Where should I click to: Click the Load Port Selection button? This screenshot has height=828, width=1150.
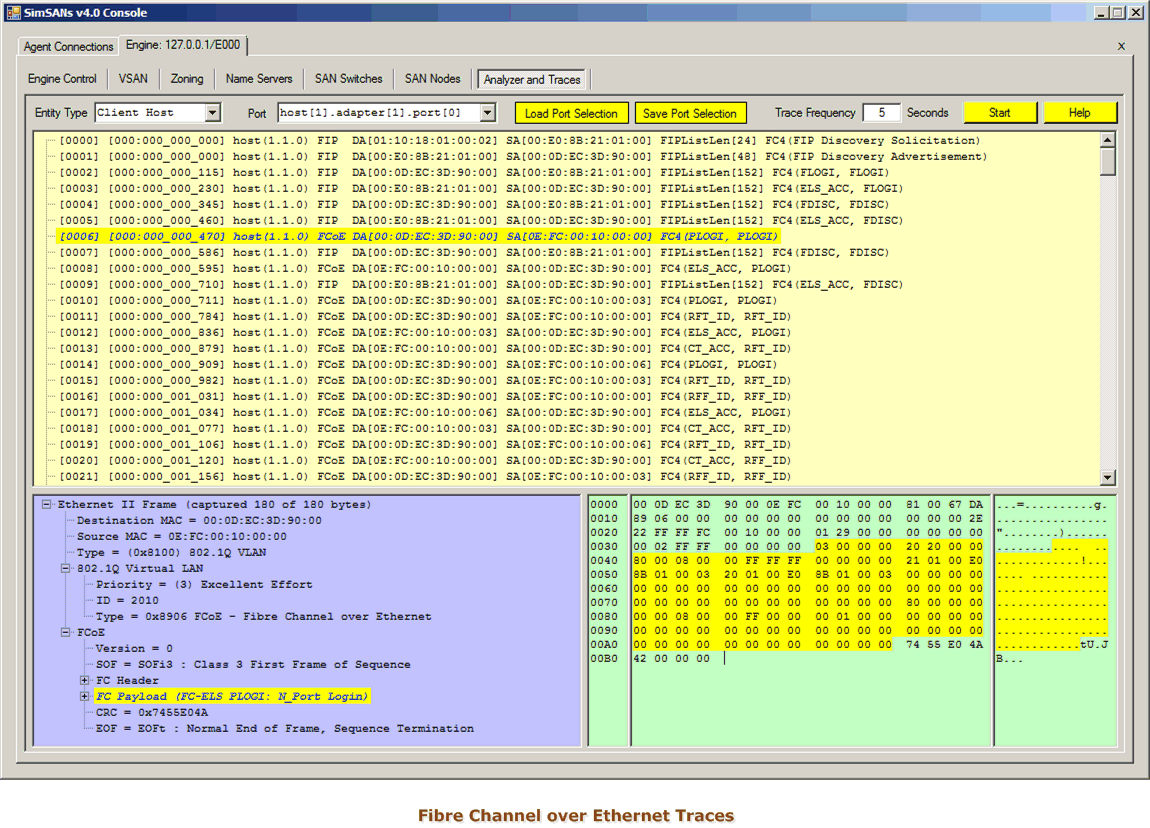(x=572, y=113)
